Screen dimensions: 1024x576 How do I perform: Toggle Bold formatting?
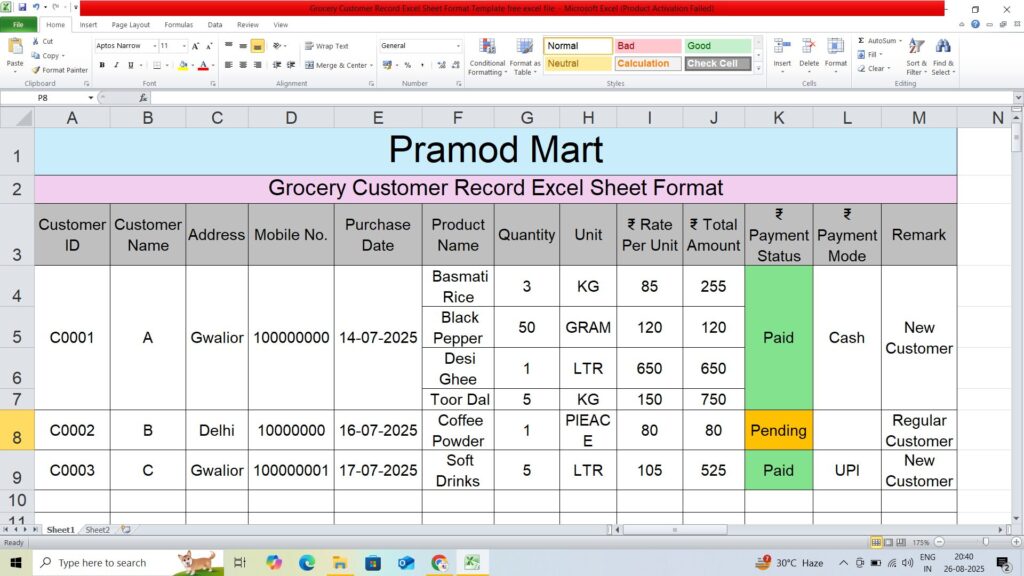click(102, 65)
